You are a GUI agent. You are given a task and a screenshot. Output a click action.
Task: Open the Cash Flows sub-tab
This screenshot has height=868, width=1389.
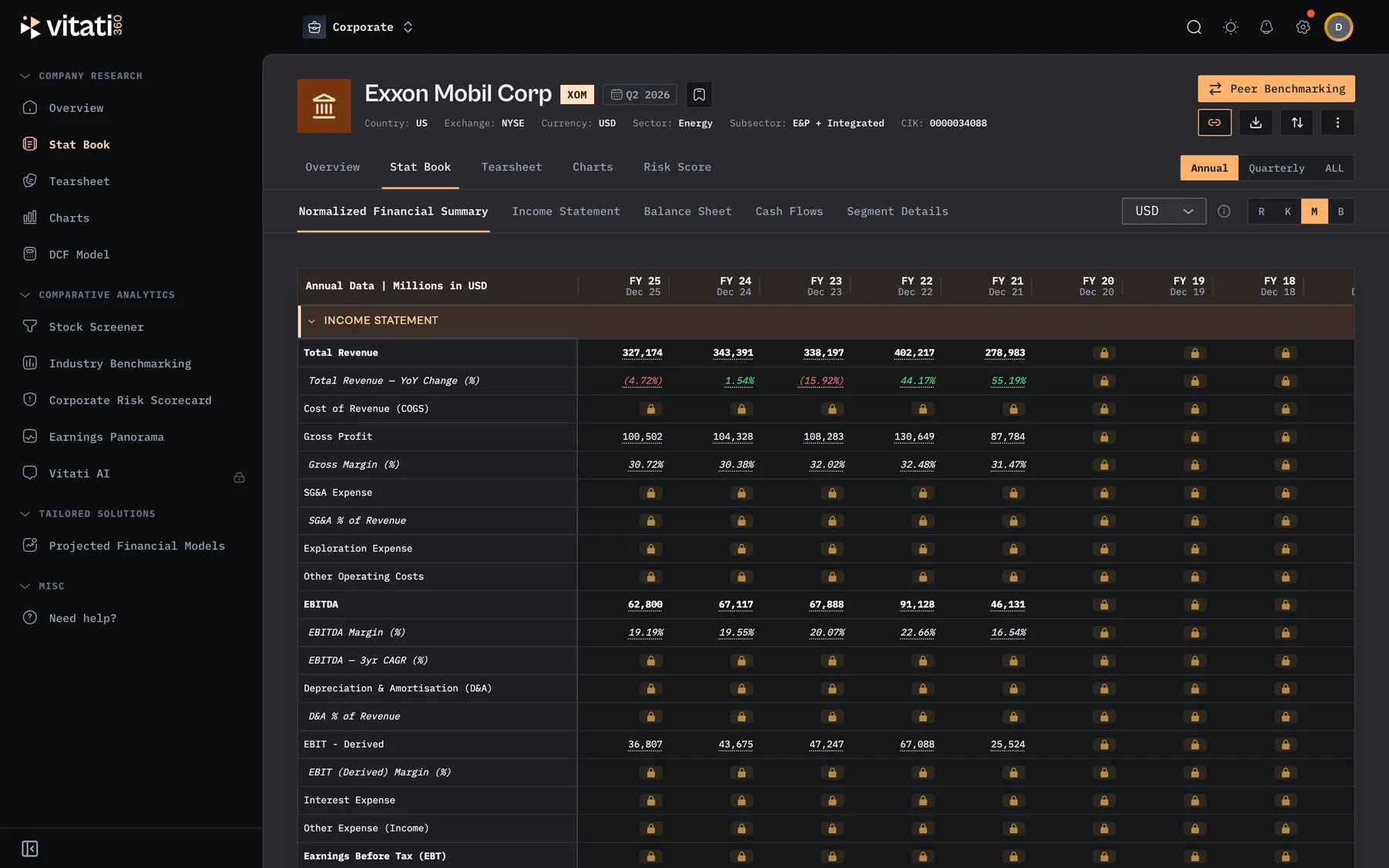789,211
